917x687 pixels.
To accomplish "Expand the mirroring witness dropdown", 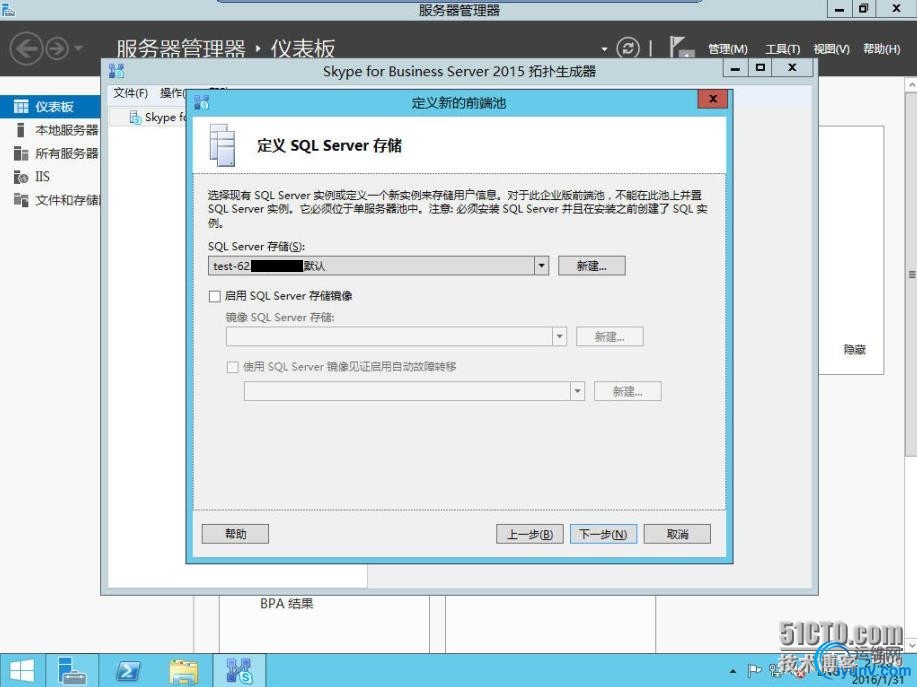I will (577, 391).
